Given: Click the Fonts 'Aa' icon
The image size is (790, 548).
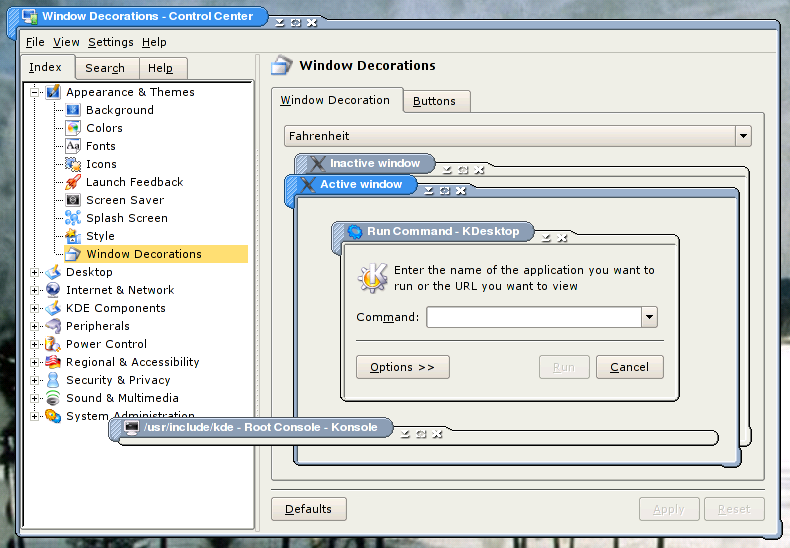Looking at the screenshot, I should point(73,146).
